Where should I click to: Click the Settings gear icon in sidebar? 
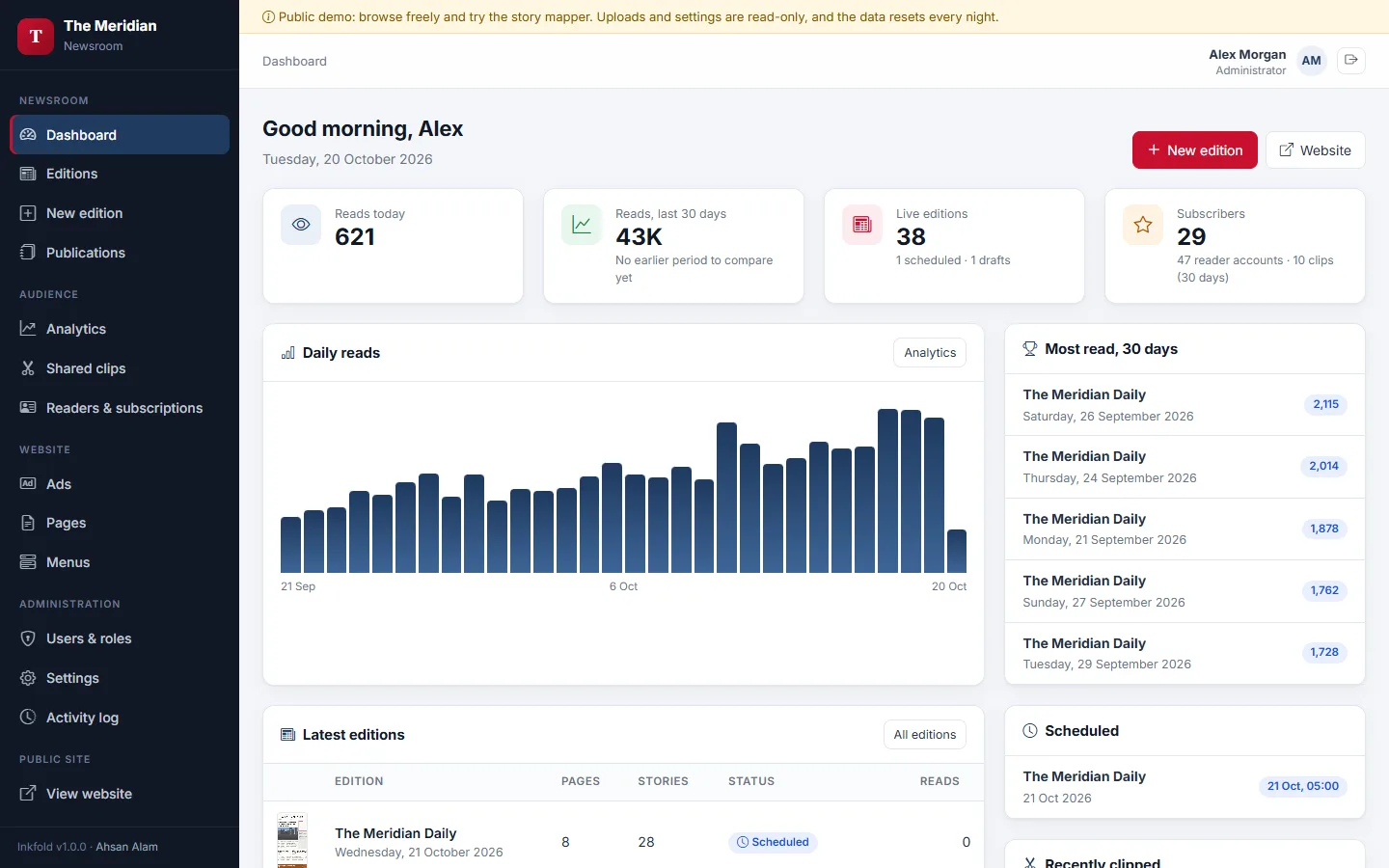pyautogui.click(x=28, y=678)
